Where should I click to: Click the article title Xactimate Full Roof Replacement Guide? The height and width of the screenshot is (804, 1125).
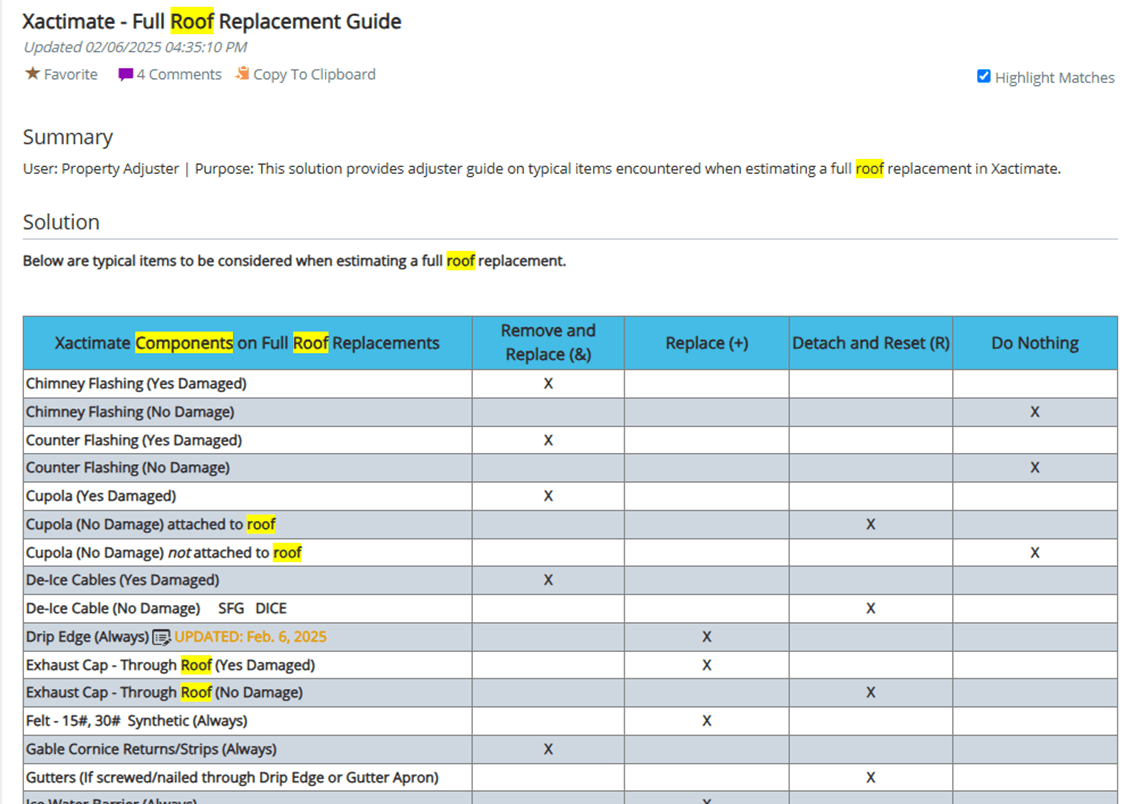tap(212, 22)
